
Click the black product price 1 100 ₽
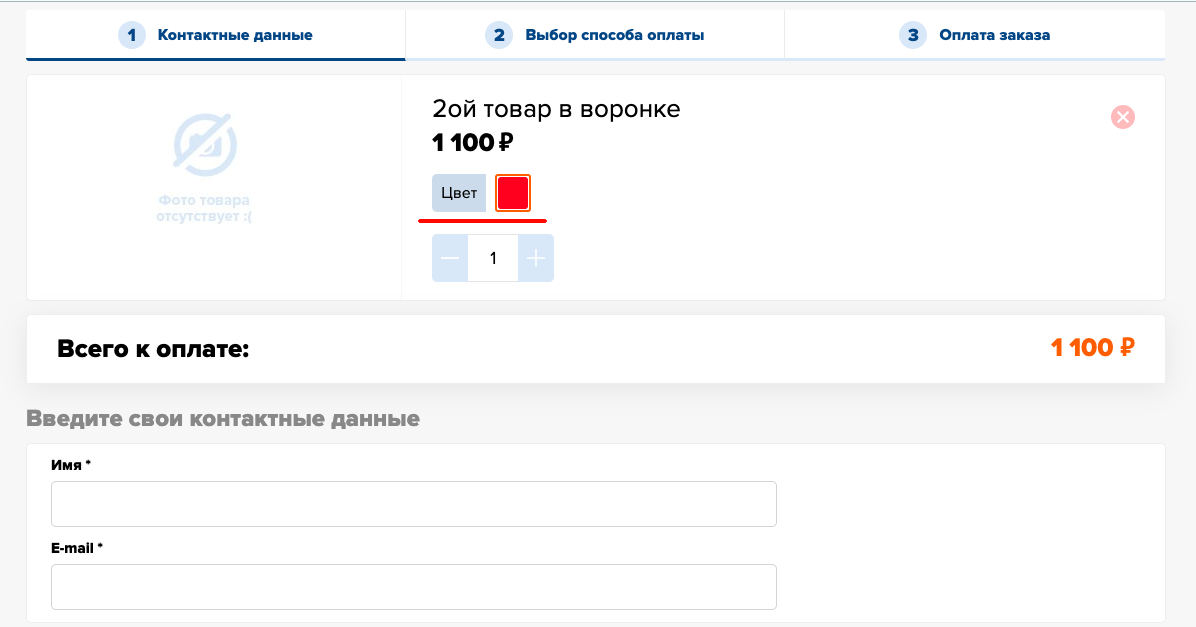[x=472, y=142]
